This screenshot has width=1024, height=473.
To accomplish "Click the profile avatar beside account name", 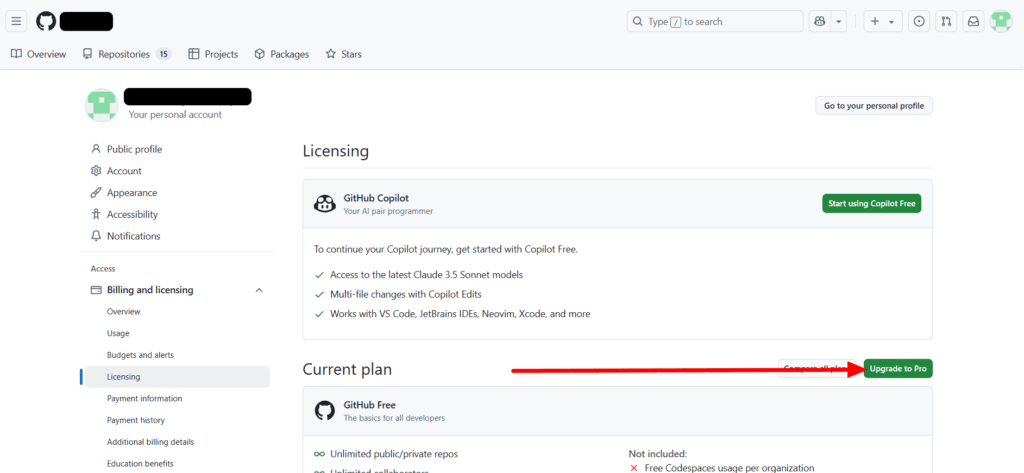I will coord(101,105).
